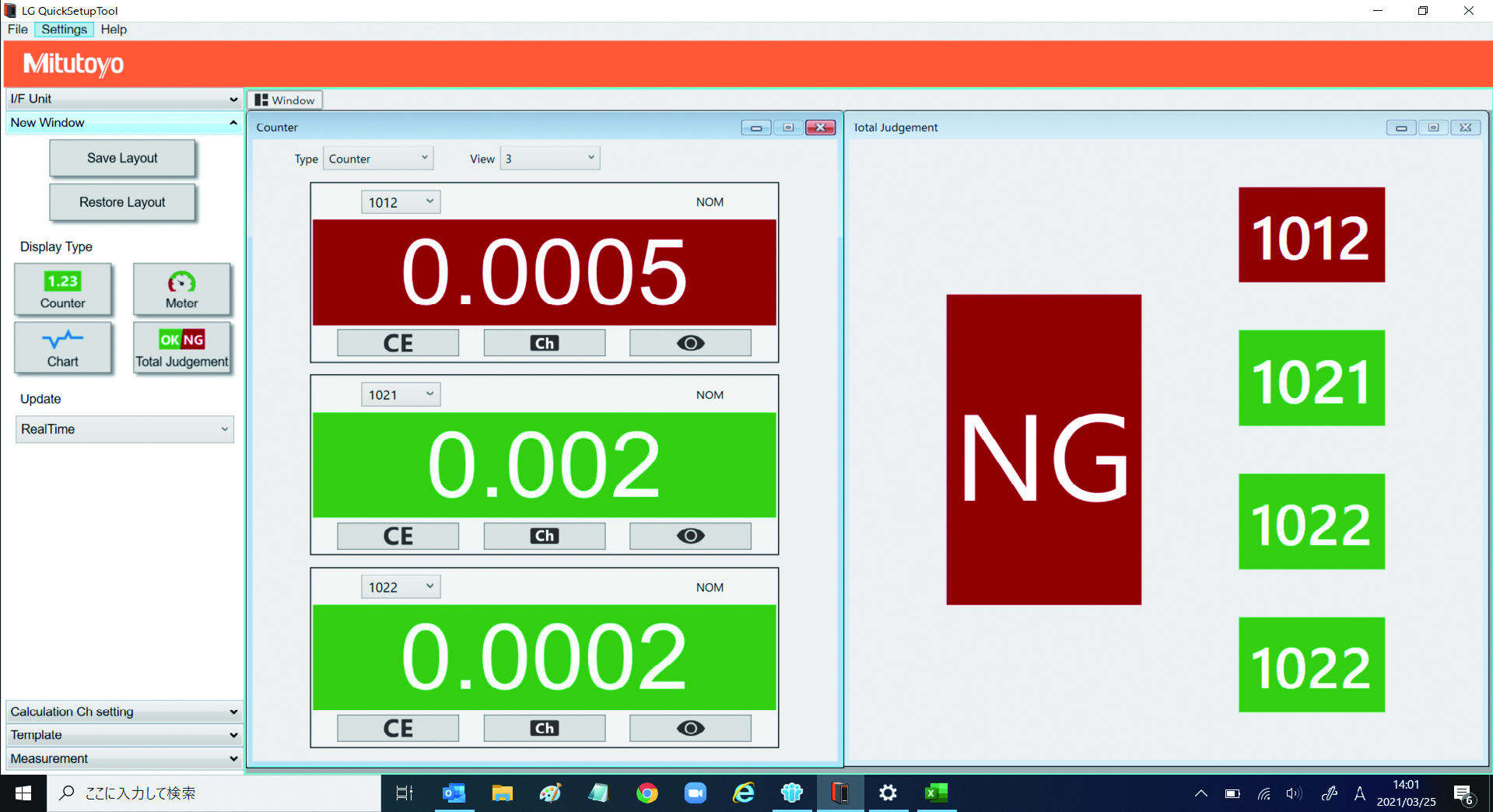Open the Help menu

click(x=114, y=30)
